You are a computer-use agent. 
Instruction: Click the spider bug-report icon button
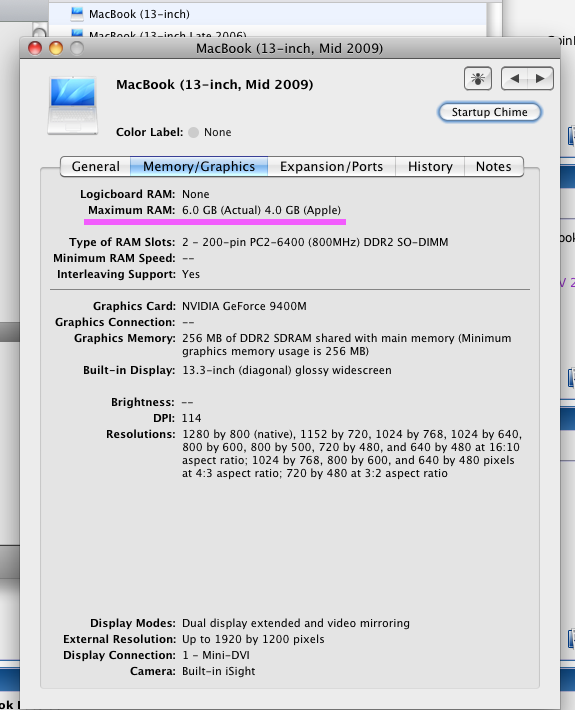(x=478, y=79)
